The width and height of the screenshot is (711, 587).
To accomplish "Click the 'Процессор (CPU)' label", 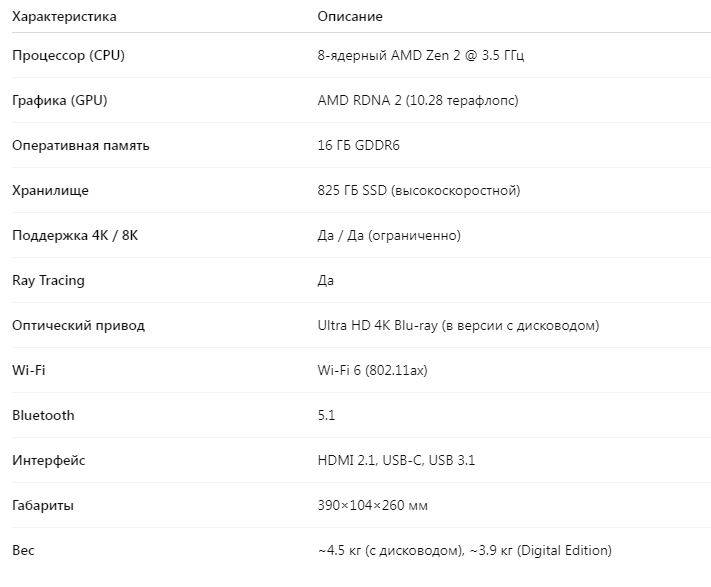I will click(69, 55).
